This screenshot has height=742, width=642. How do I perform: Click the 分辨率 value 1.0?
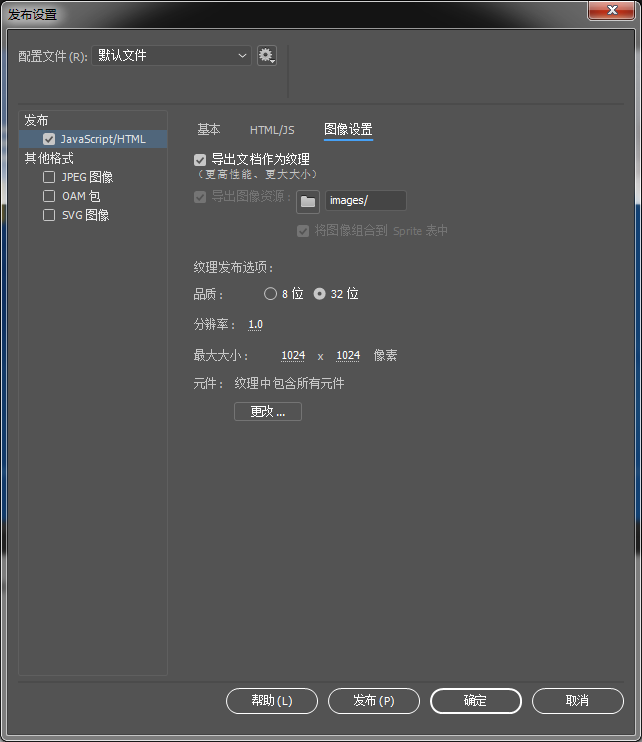pyautogui.click(x=255, y=325)
